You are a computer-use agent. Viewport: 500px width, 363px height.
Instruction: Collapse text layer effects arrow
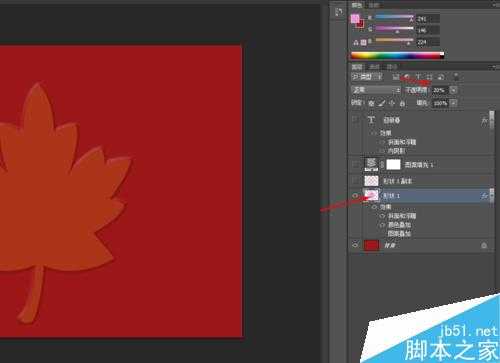492,121
